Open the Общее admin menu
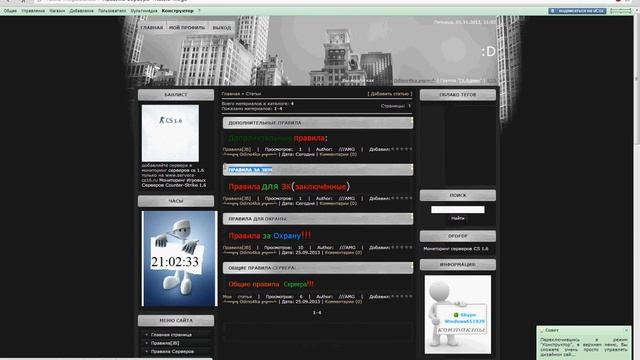The width and height of the screenshot is (640, 360). click(10, 11)
